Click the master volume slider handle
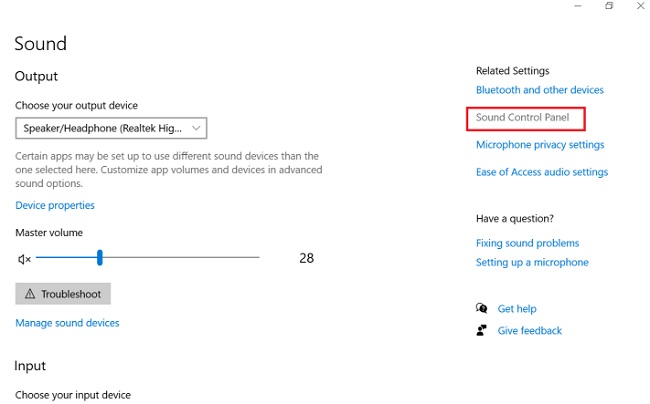This screenshot has height=404, width=650. [x=100, y=258]
